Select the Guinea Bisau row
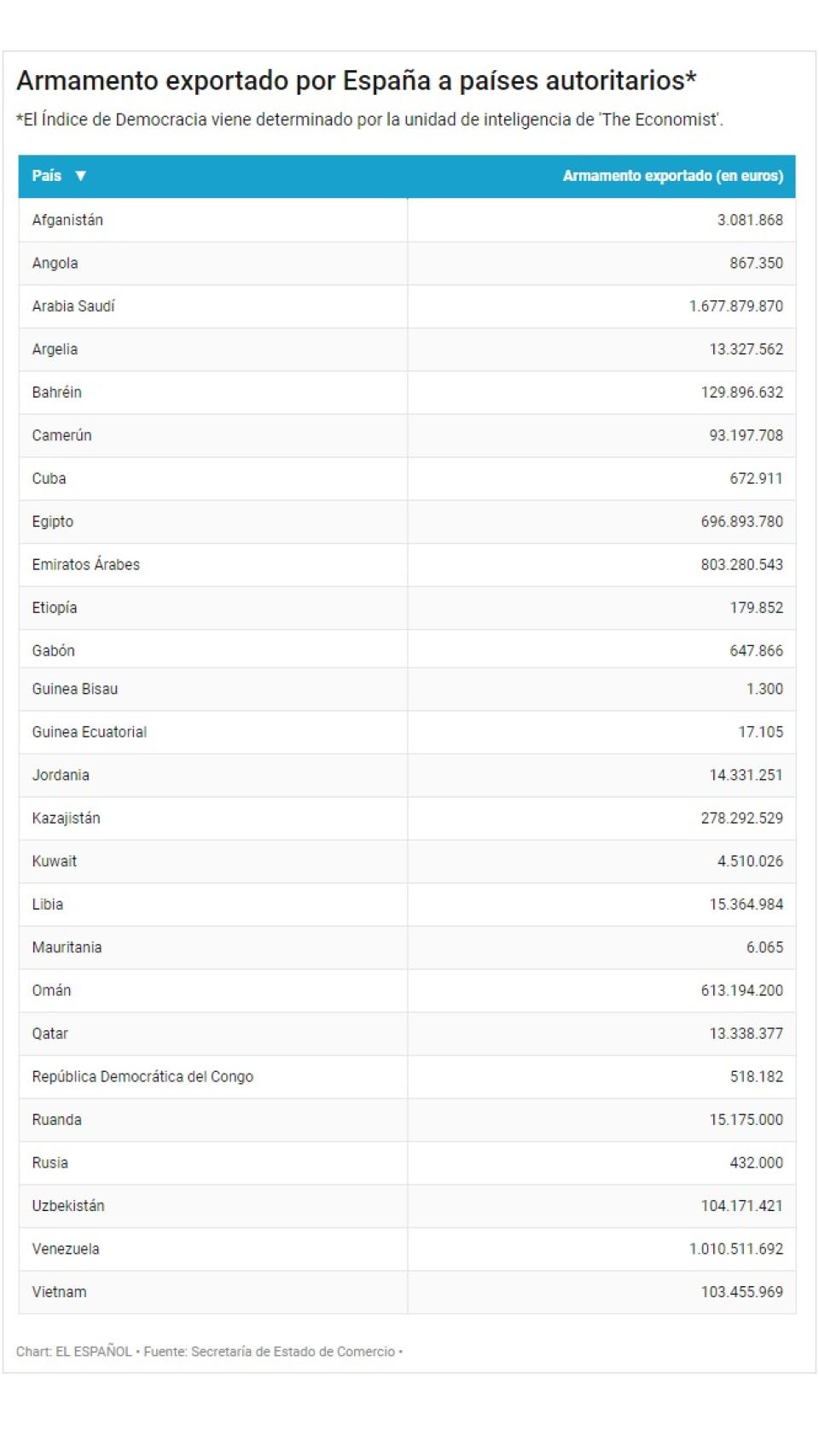This screenshot has height=1456, width=819. pyautogui.click(x=75, y=690)
